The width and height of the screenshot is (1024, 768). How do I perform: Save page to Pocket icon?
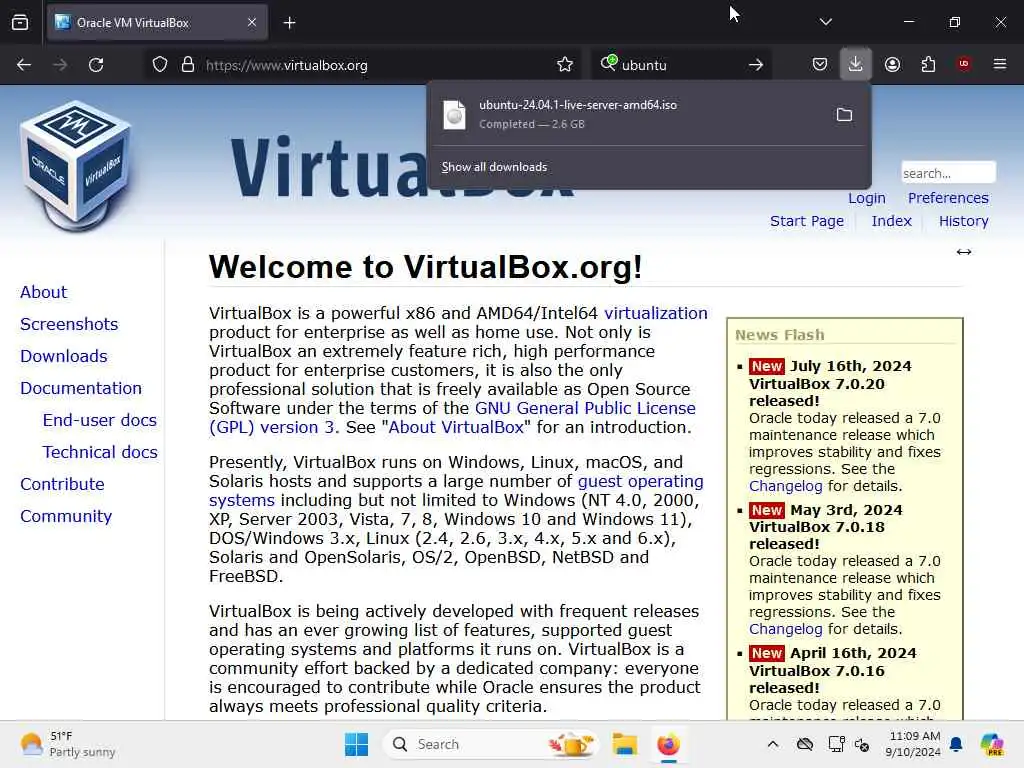(820, 65)
